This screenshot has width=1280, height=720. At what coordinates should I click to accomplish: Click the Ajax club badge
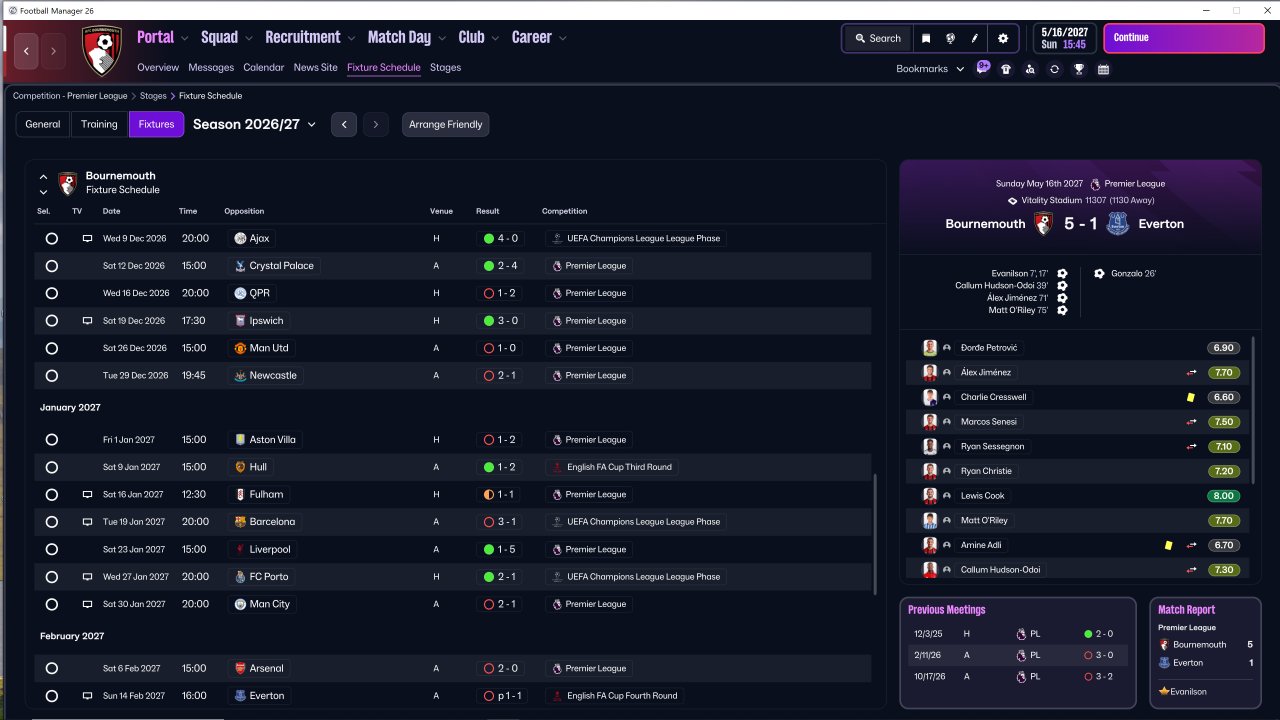point(239,239)
